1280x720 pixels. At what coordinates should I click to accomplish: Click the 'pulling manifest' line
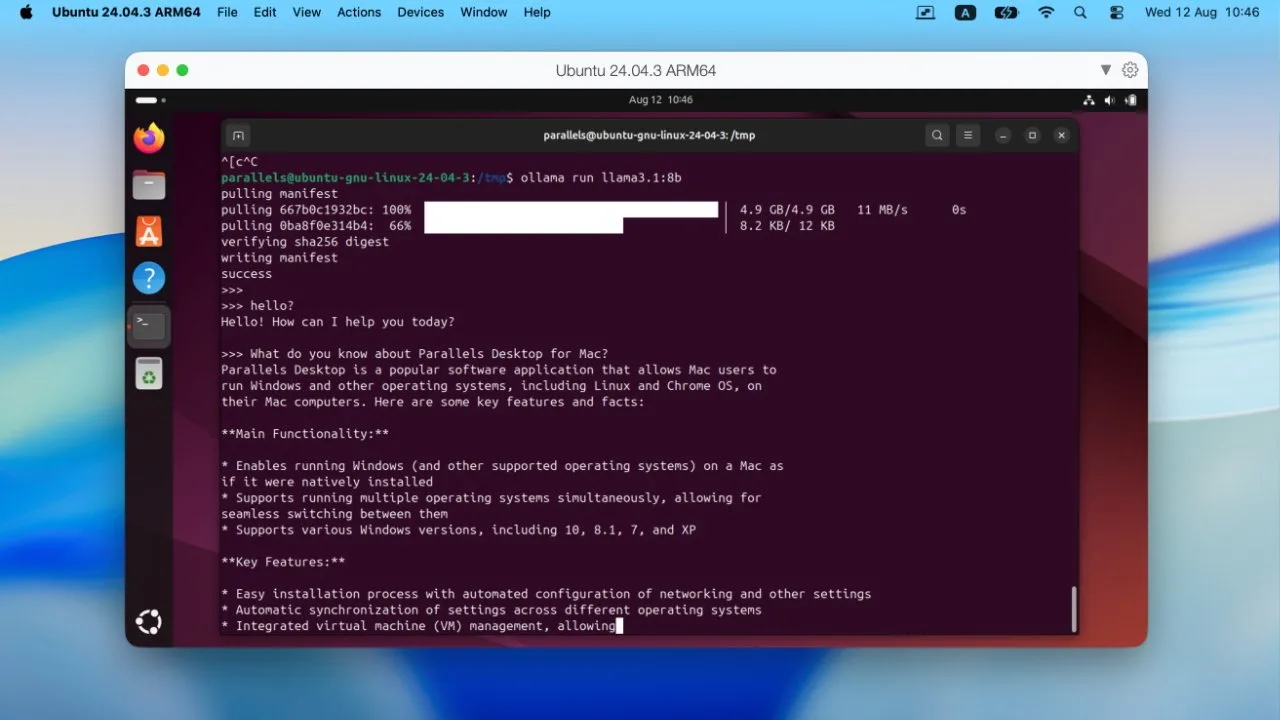click(279, 194)
